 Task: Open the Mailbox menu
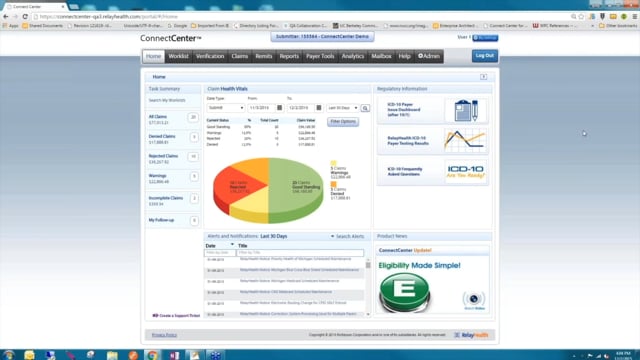coord(381,56)
